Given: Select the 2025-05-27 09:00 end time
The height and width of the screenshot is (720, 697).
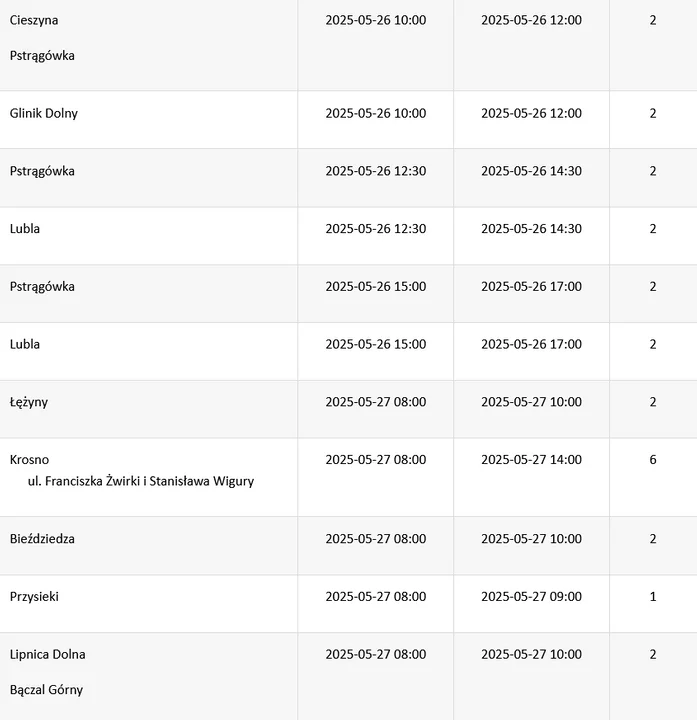Looking at the screenshot, I should pos(531,597).
